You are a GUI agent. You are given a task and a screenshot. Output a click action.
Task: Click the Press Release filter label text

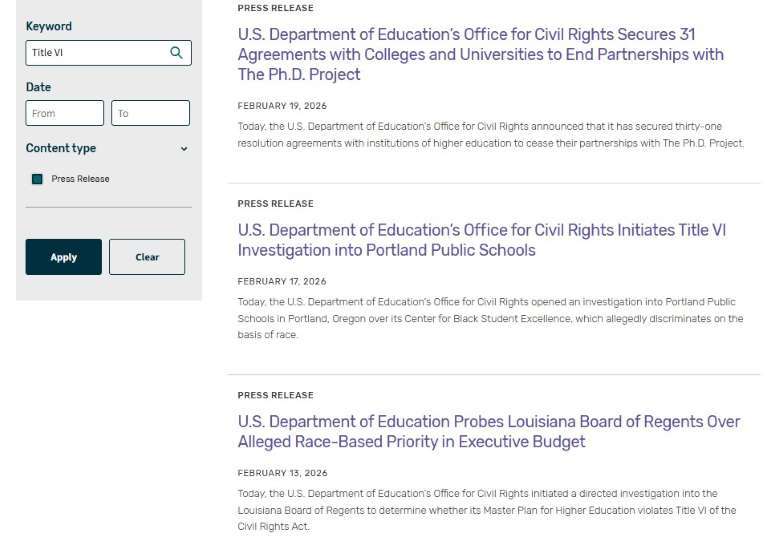point(81,179)
